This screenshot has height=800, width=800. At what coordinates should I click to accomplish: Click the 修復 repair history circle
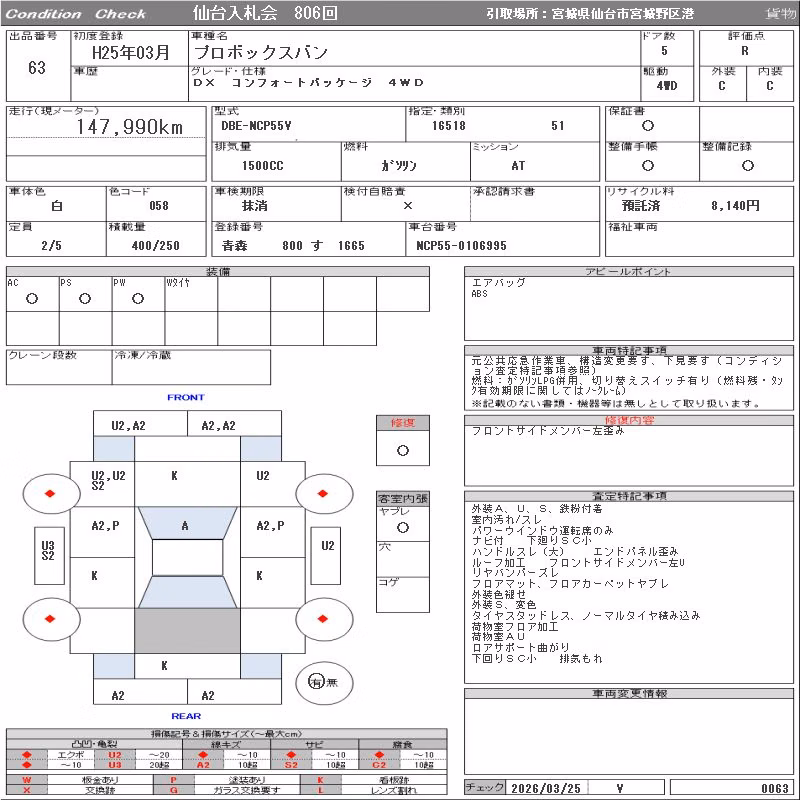pyautogui.click(x=403, y=451)
